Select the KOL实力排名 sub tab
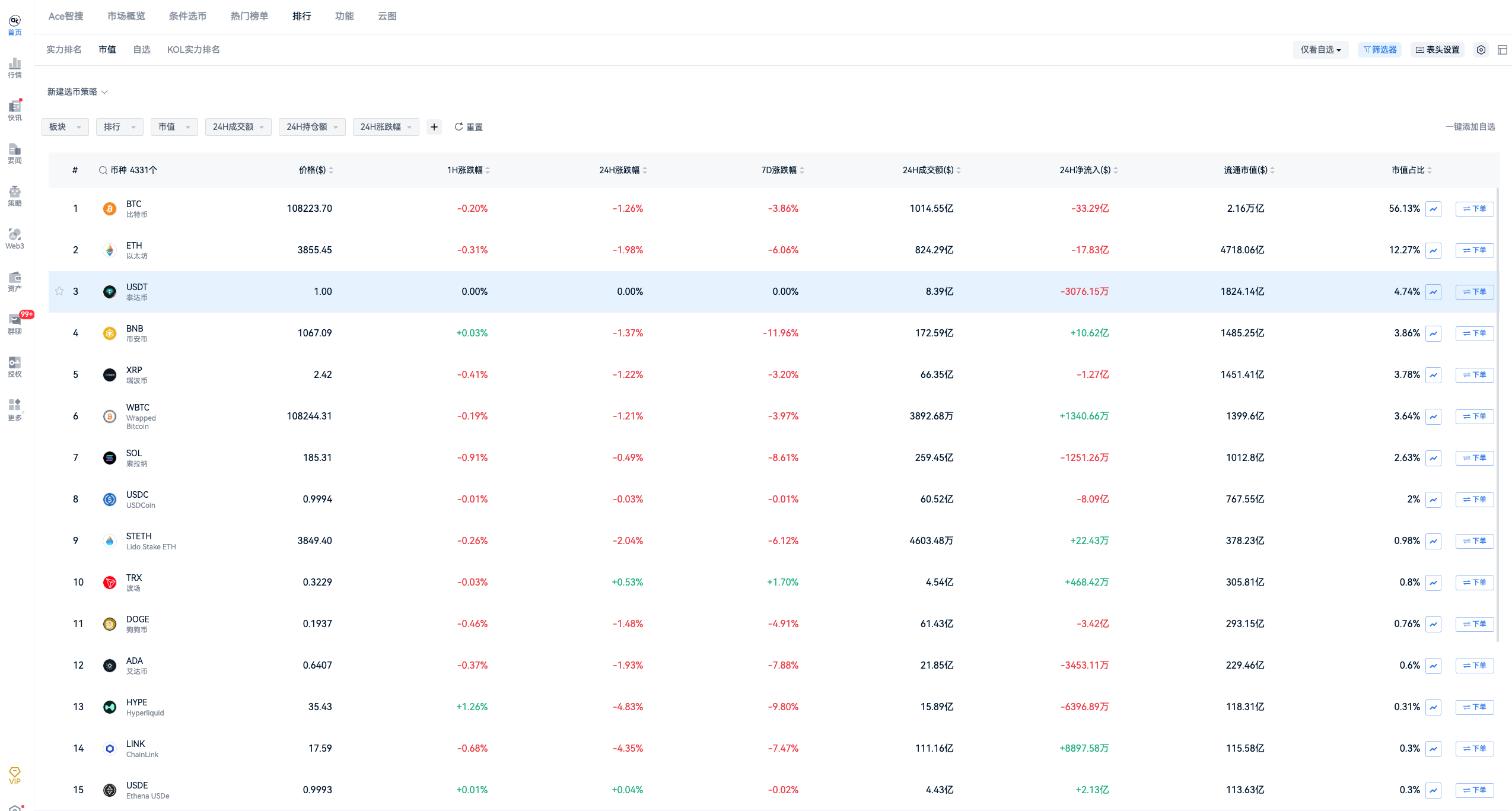This screenshot has height=811, width=1512. [x=193, y=50]
